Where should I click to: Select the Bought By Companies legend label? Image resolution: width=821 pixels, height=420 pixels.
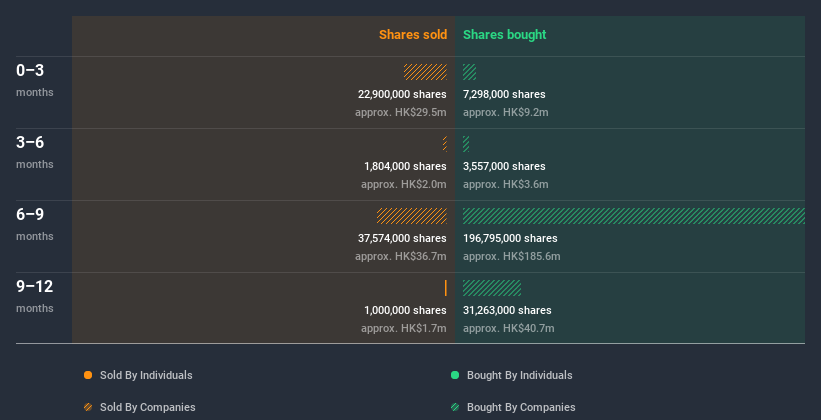(x=521, y=407)
